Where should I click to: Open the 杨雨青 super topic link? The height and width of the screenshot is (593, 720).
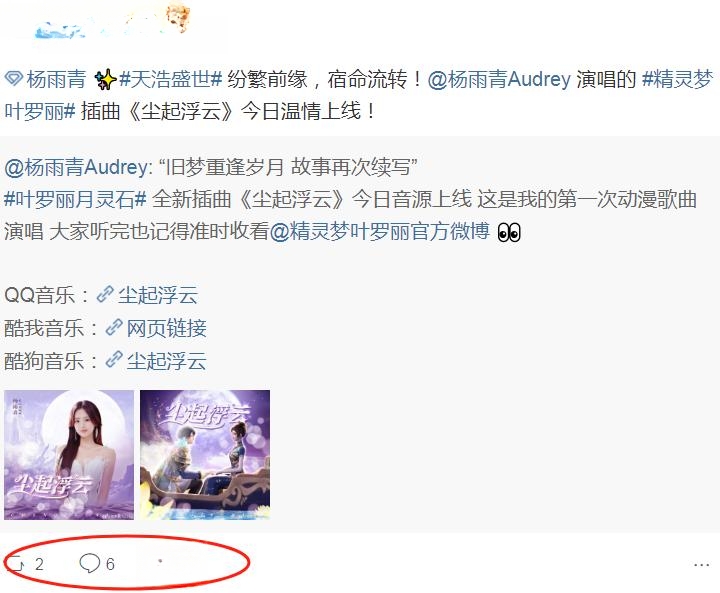[56, 79]
